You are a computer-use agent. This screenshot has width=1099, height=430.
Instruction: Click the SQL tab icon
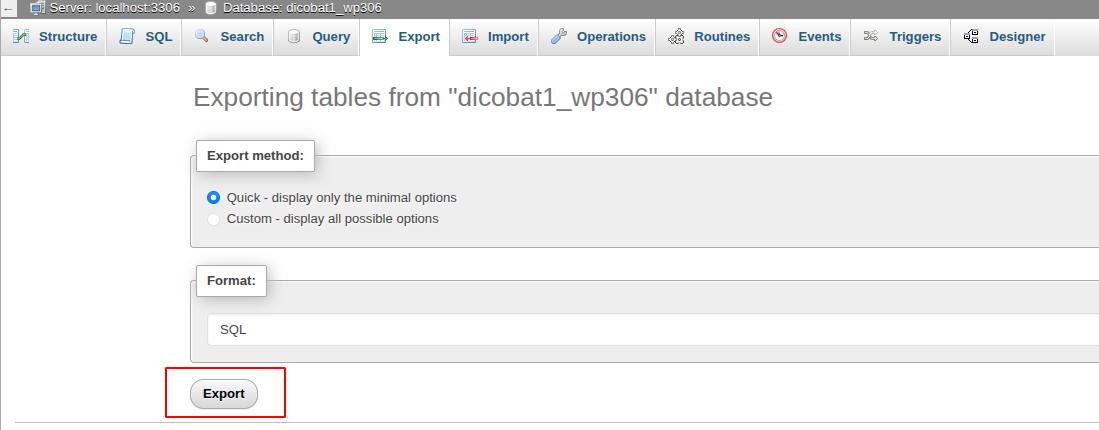[x=127, y=36]
